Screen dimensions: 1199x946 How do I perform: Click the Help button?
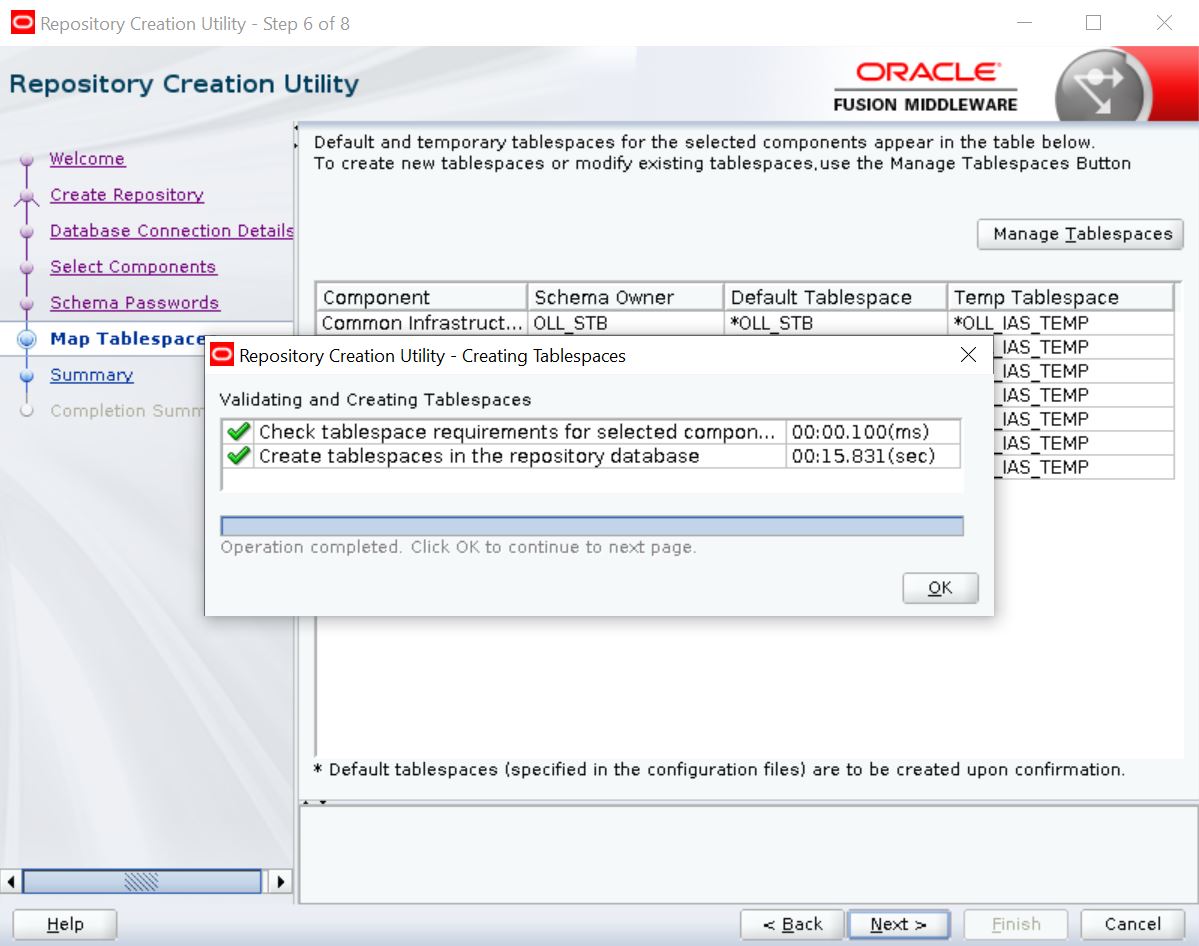(65, 924)
